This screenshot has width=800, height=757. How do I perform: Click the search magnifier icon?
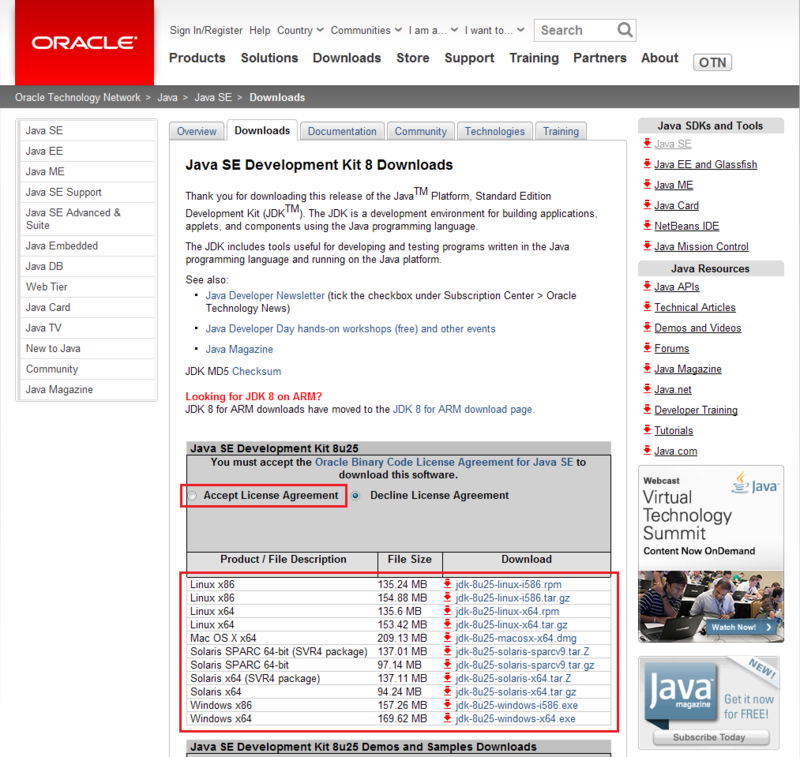[624, 30]
